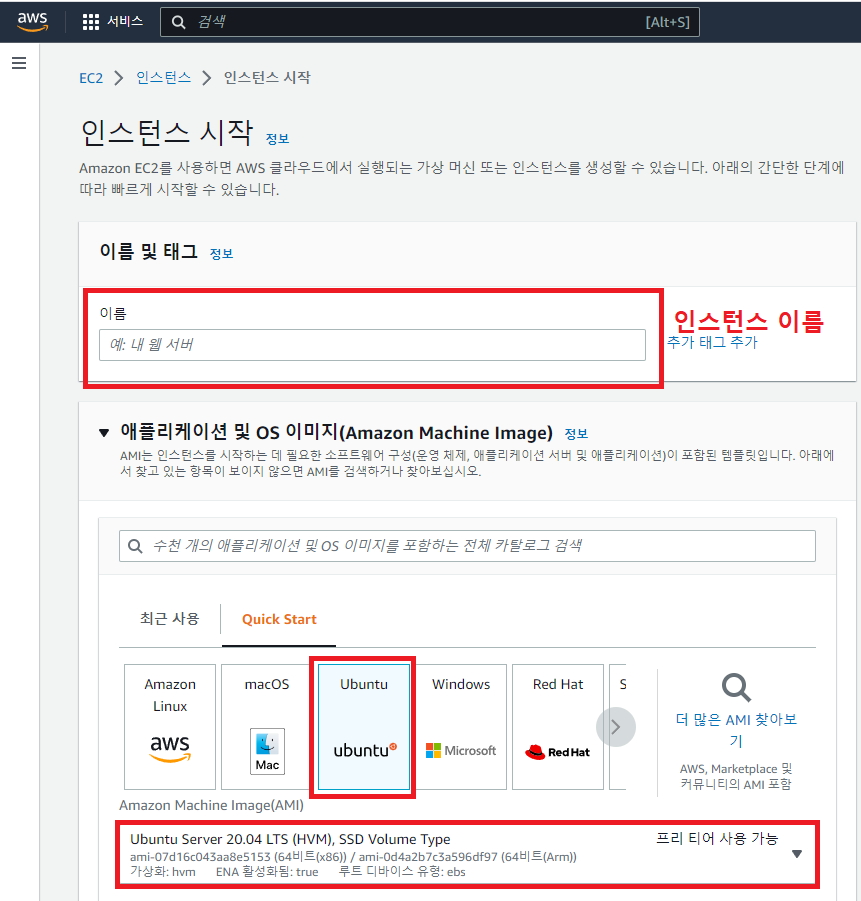Open 정보 link next to Amazon Machine Image heading

[576, 433]
